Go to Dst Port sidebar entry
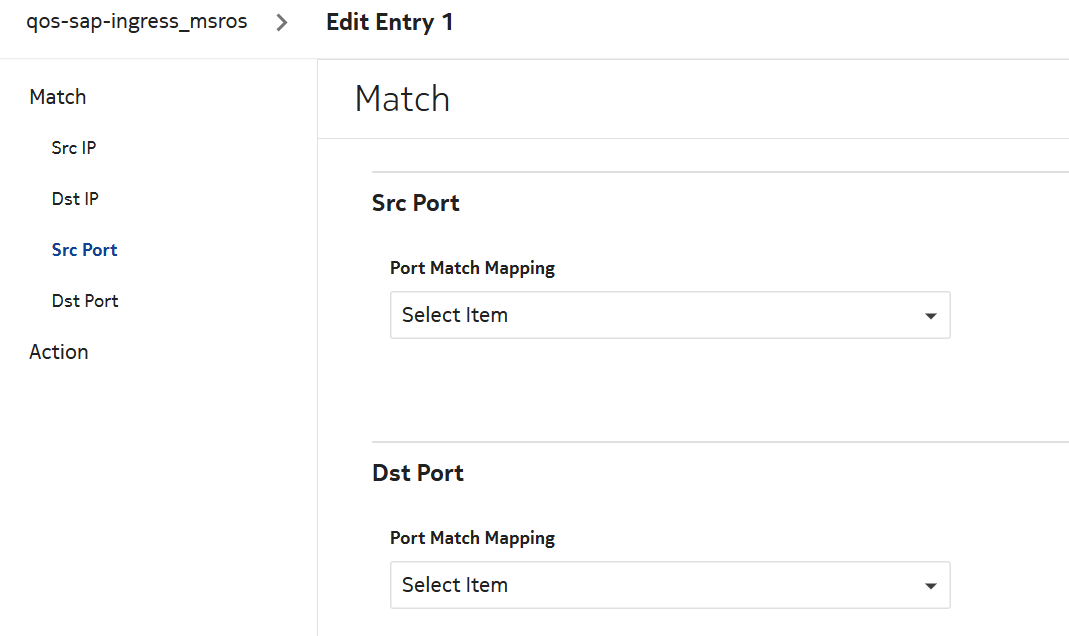1069x636 pixels. [x=85, y=301]
